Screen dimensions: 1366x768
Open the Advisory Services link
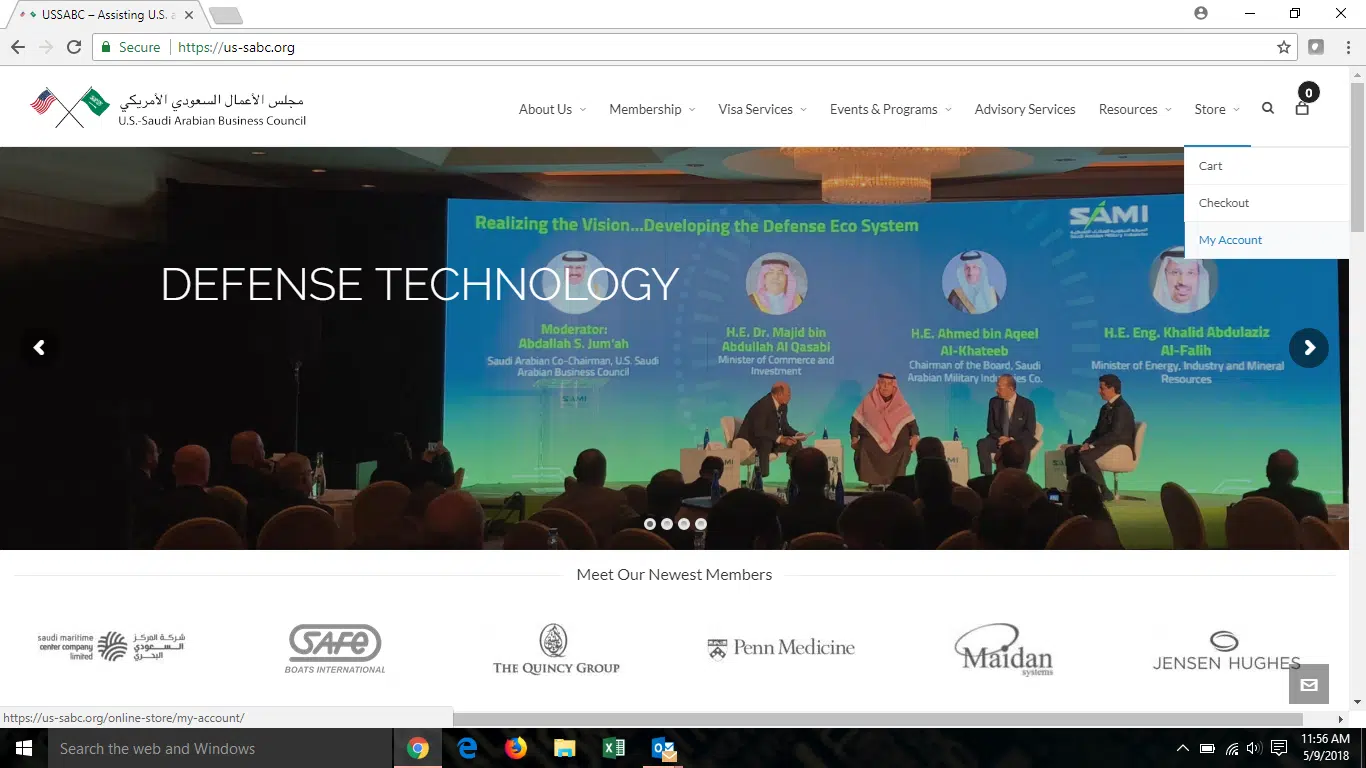click(x=1025, y=109)
